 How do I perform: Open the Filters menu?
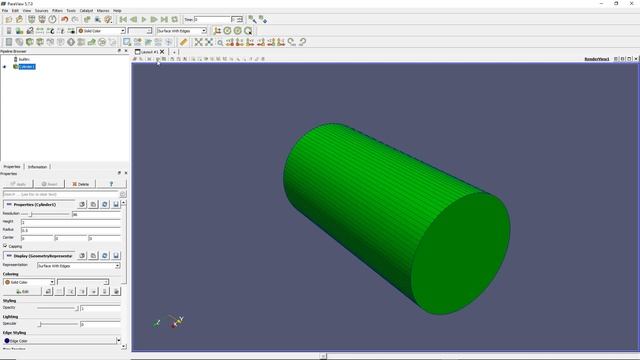[x=57, y=11]
